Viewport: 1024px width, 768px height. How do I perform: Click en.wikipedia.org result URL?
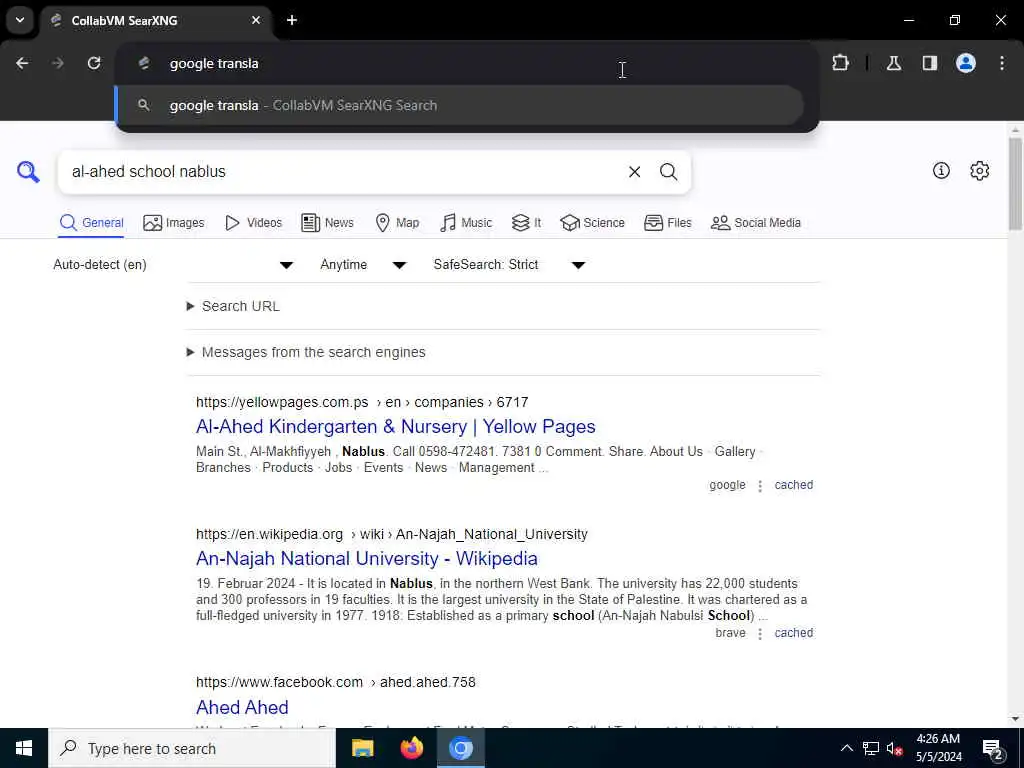(x=392, y=534)
